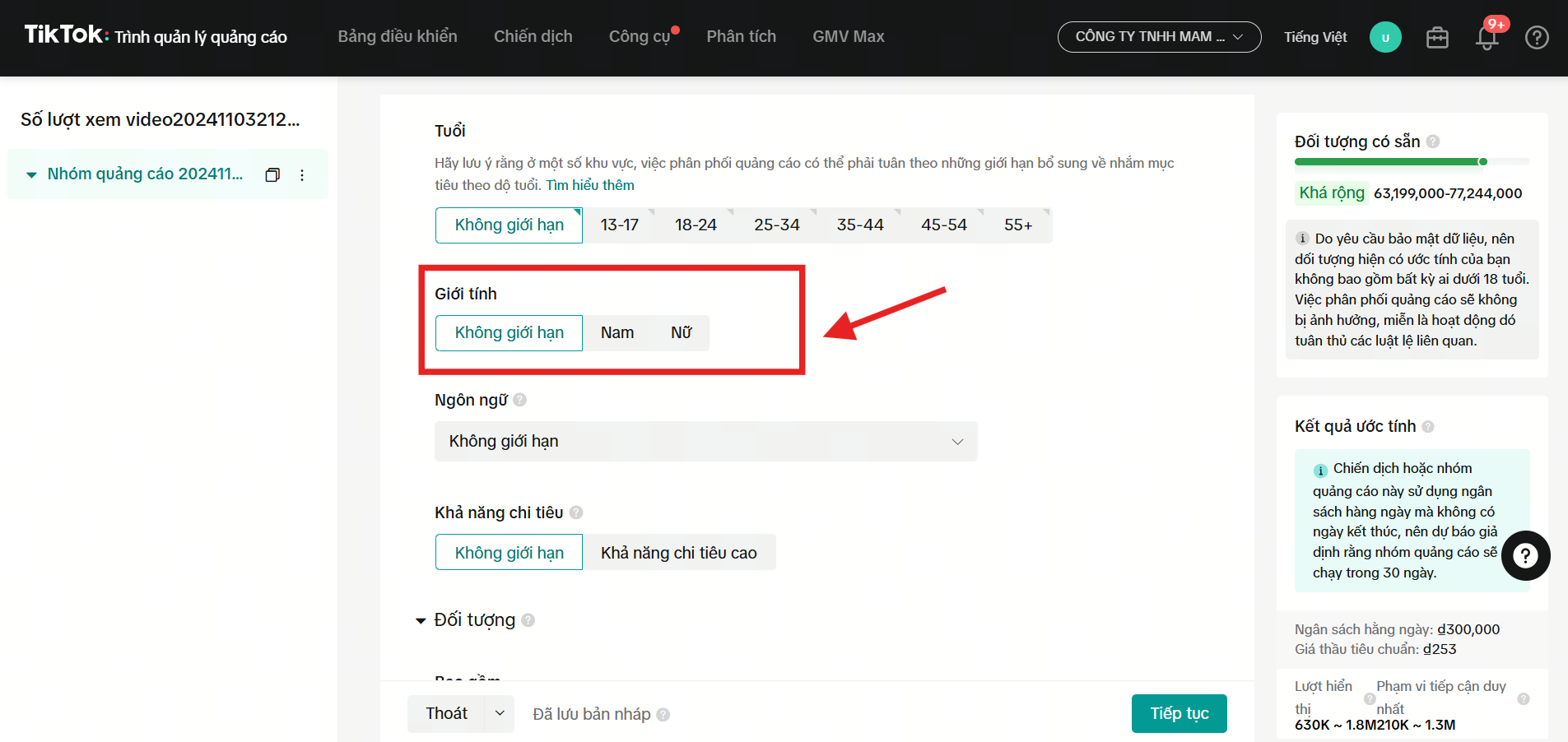Select the 18-24 age range
Image resolution: width=1568 pixels, height=742 pixels.
(696, 225)
